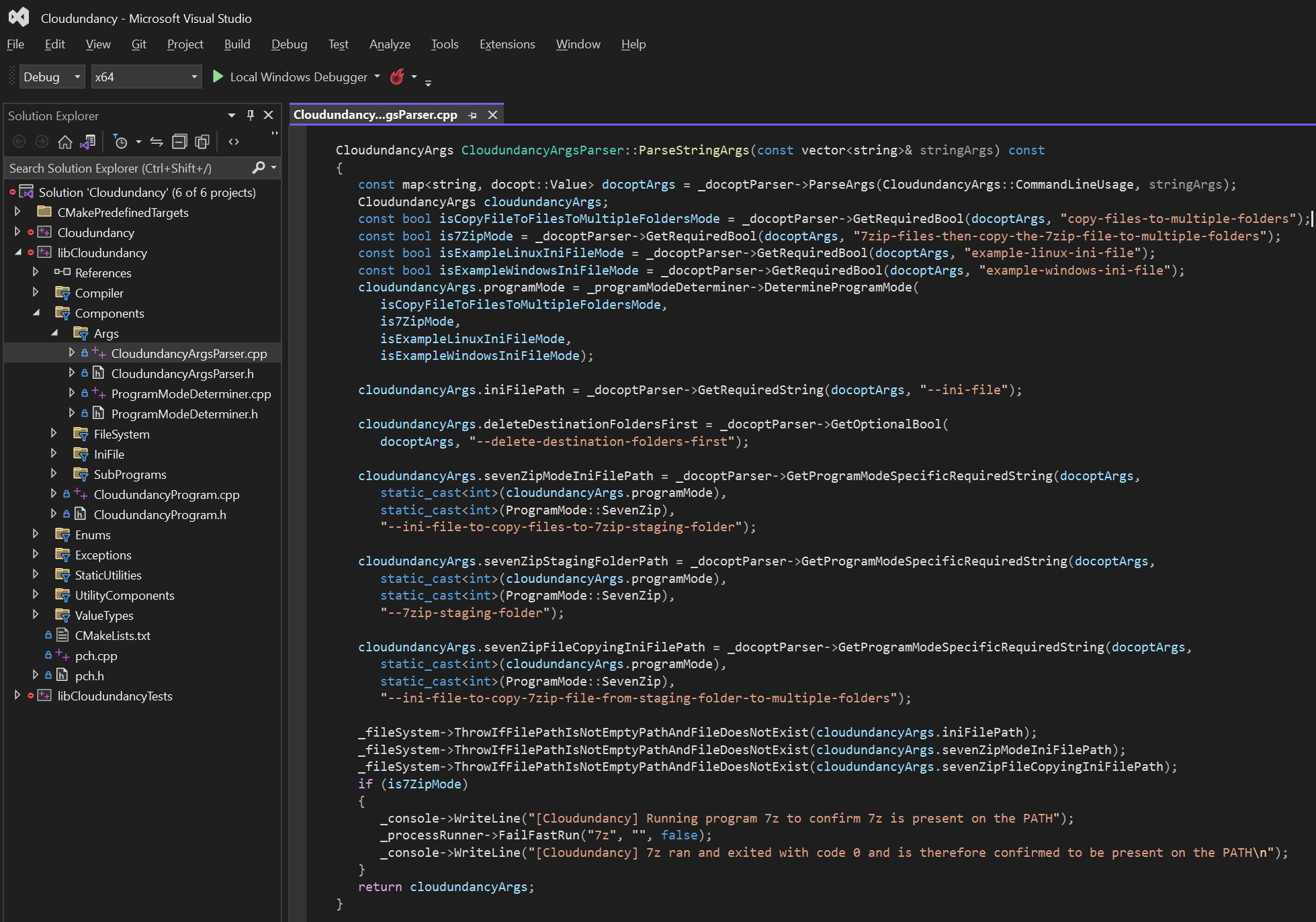Click the "--ini-file" string literal

click(964, 389)
